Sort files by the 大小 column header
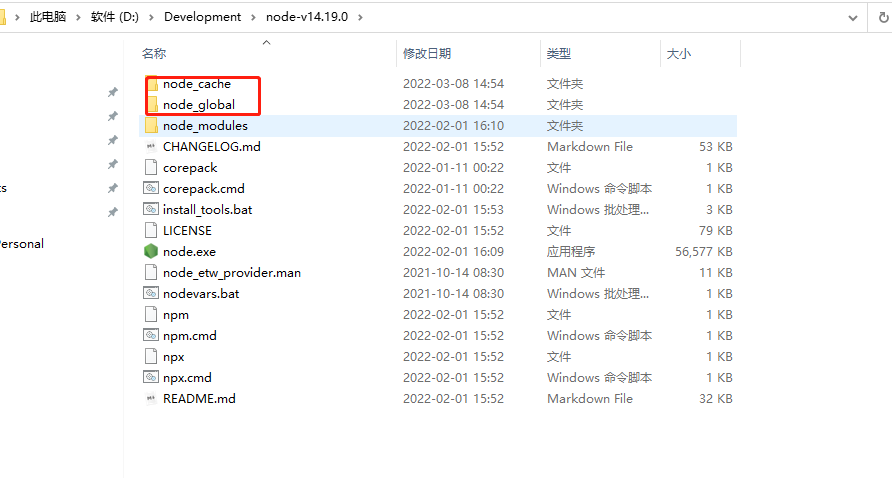The width and height of the screenshot is (892, 478). coord(679,53)
